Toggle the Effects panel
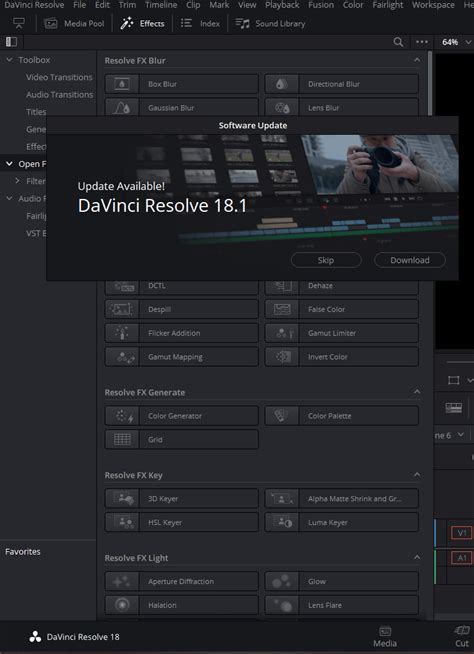Screen dimensions: 474x654 (142, 23)
